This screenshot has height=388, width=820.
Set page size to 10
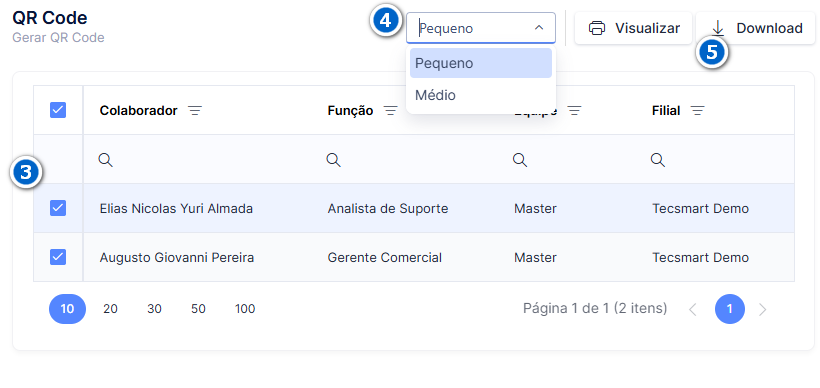(x=67, y=309)
